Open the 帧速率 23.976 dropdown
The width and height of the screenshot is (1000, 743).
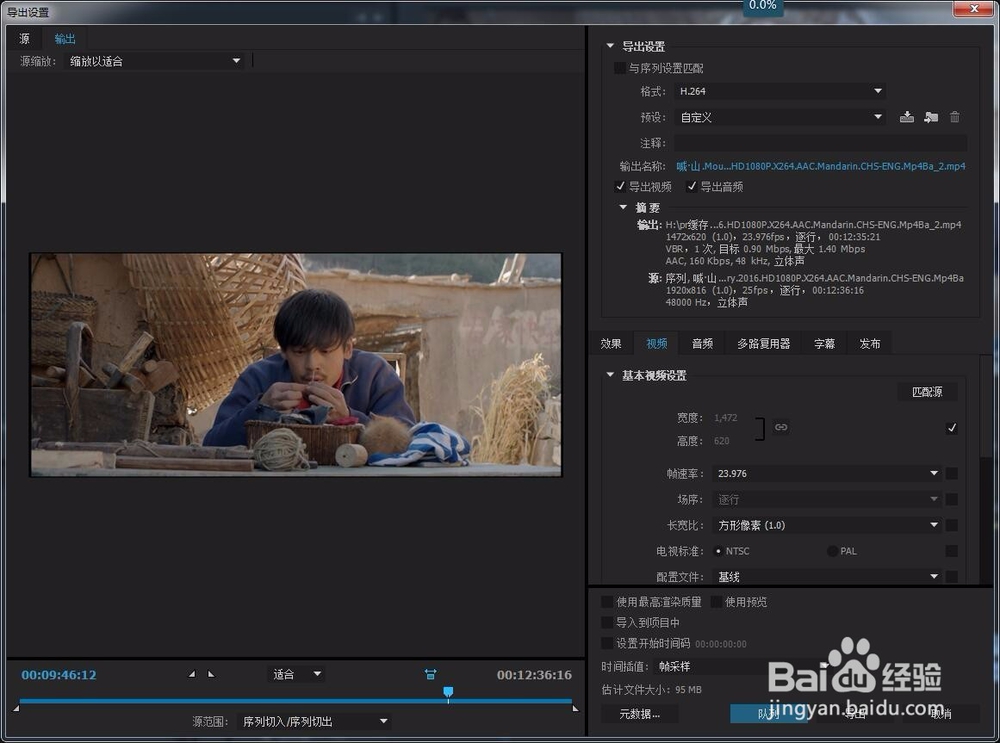(827, 473)
